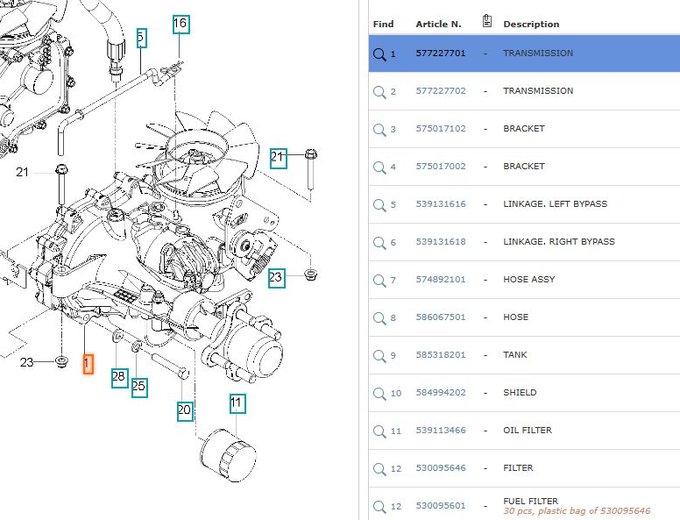The width and height of the screenshot is (680, 520).
Task: Click magnifier icon for article 575017002
Action: (x=379, y=167)
